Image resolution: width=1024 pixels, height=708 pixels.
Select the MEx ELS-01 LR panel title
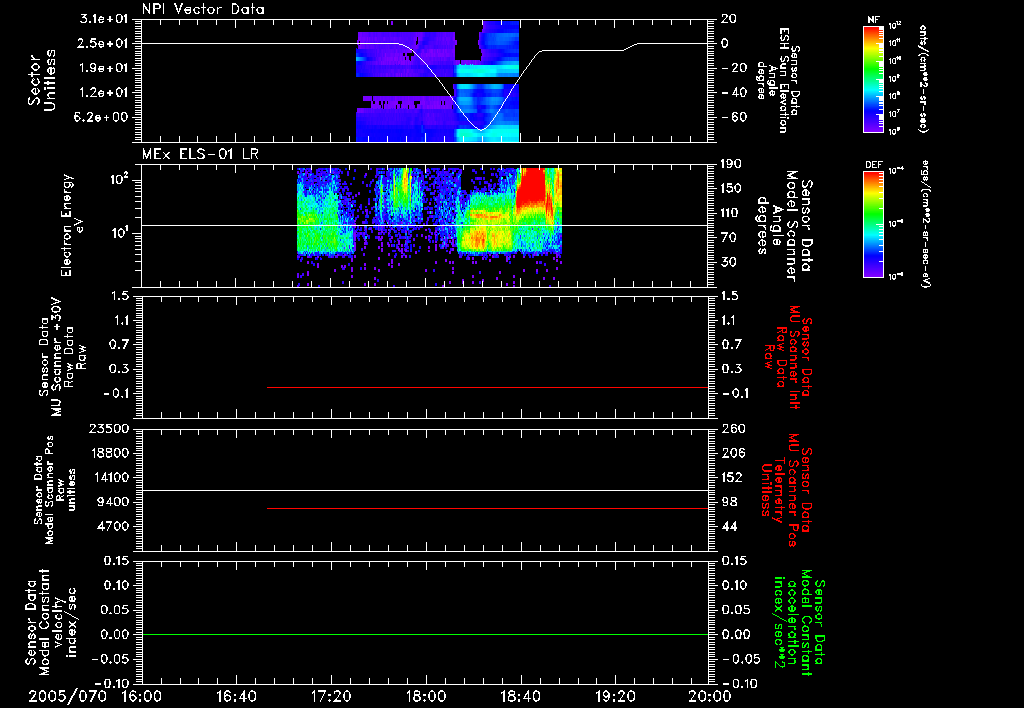[x=200, y=154]
